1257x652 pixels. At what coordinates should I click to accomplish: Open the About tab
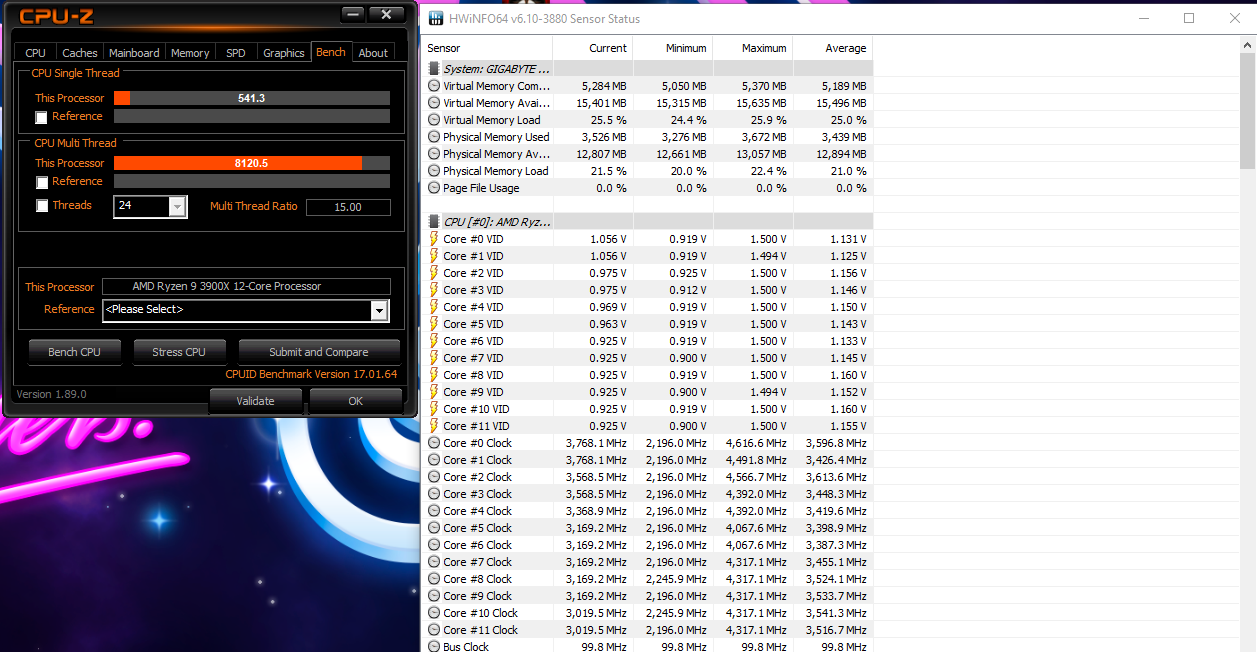(x=373, y=53)
